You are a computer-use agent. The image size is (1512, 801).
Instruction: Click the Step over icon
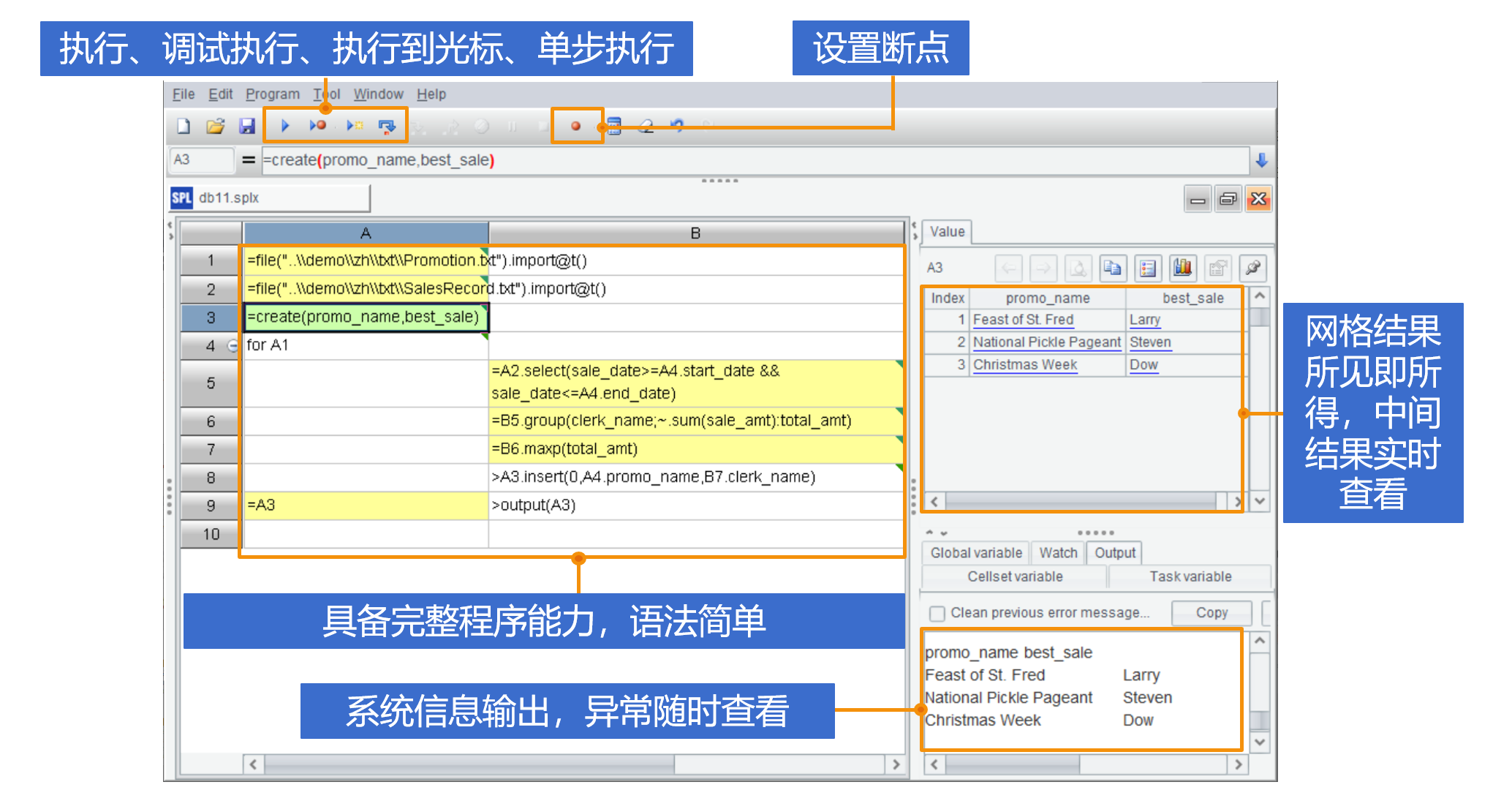coord(387,127)
